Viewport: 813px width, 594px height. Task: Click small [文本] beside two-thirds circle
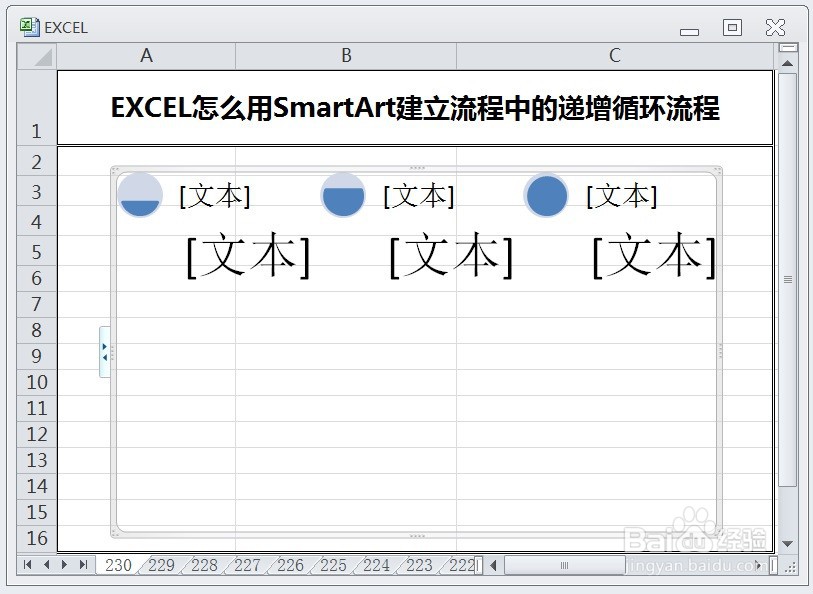pyautogui.click(x=419, y=196)
